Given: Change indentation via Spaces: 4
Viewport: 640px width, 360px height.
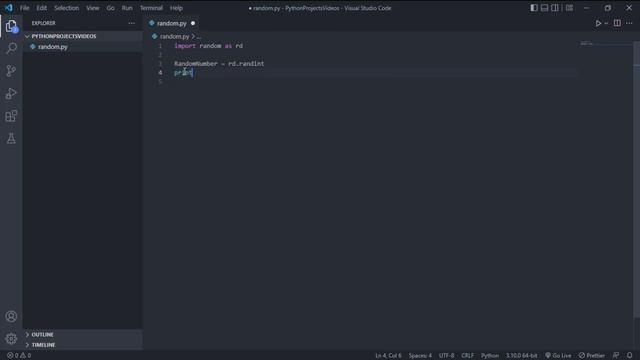Looking at the screenshot, I should 420,356.
